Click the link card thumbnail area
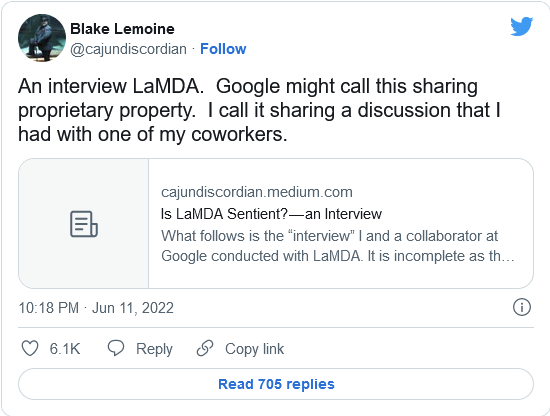 (x=83, y=223)
